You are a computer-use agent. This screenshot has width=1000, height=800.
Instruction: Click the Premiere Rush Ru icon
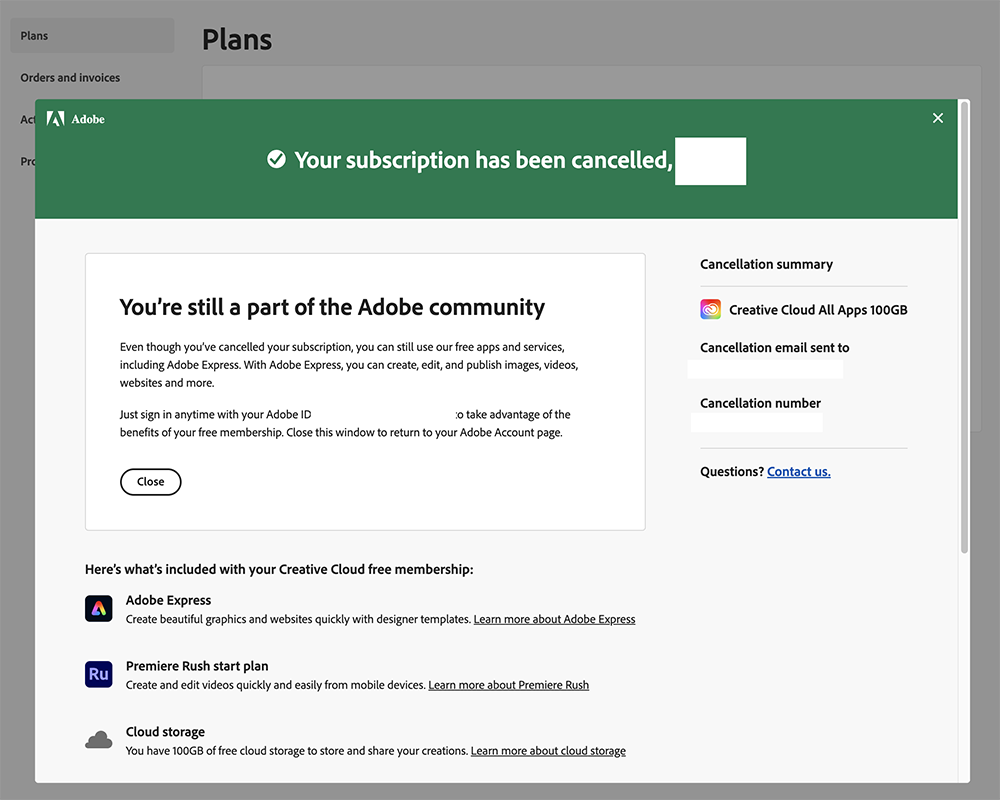(x=99, y=674)
